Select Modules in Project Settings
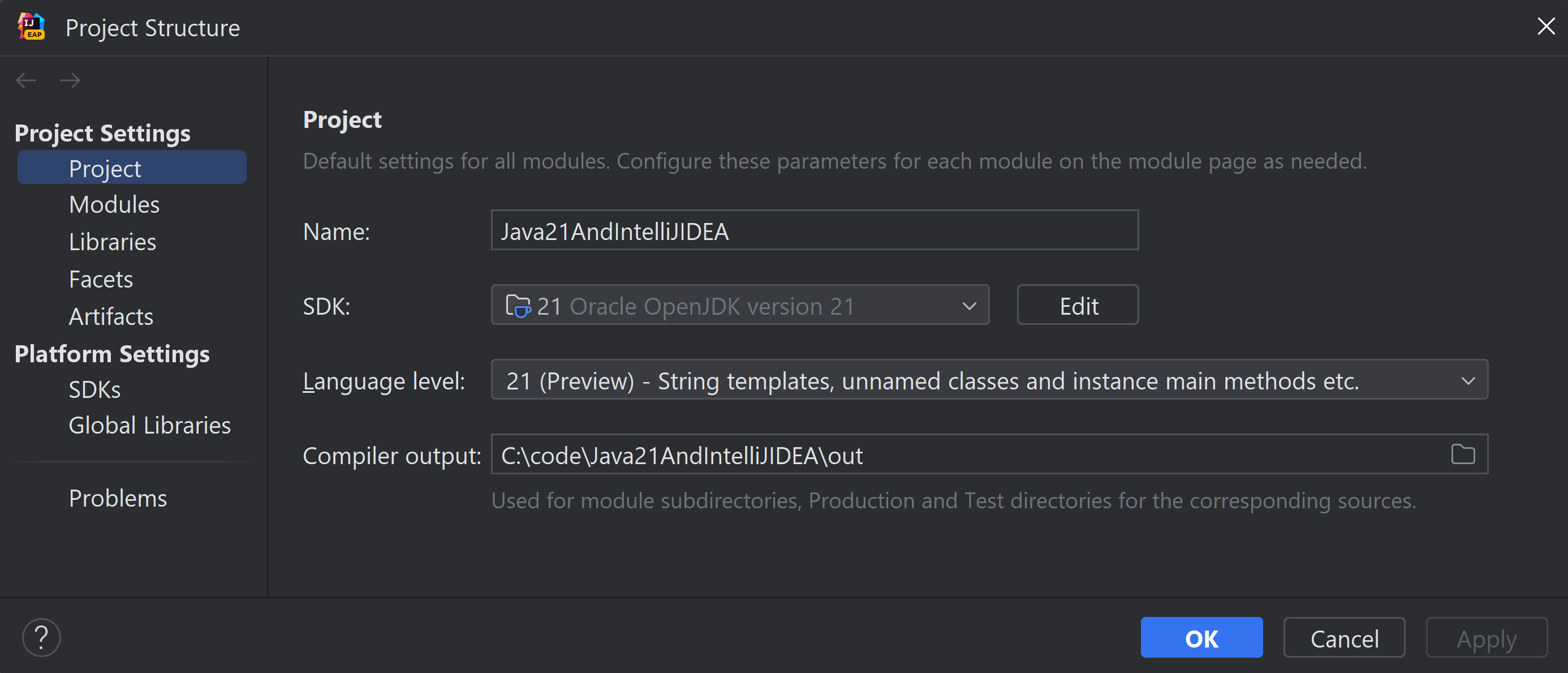This screenshot has height=673, width=1568. (x=114, y=205)
